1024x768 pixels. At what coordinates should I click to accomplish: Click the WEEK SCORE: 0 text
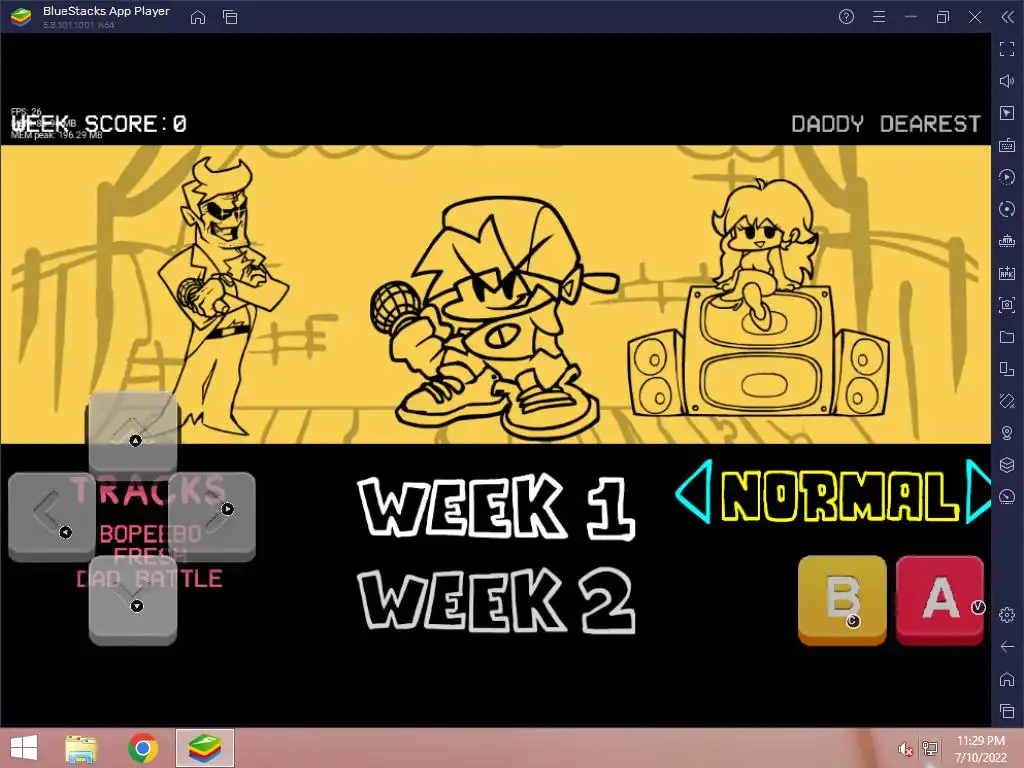[99, 124]
